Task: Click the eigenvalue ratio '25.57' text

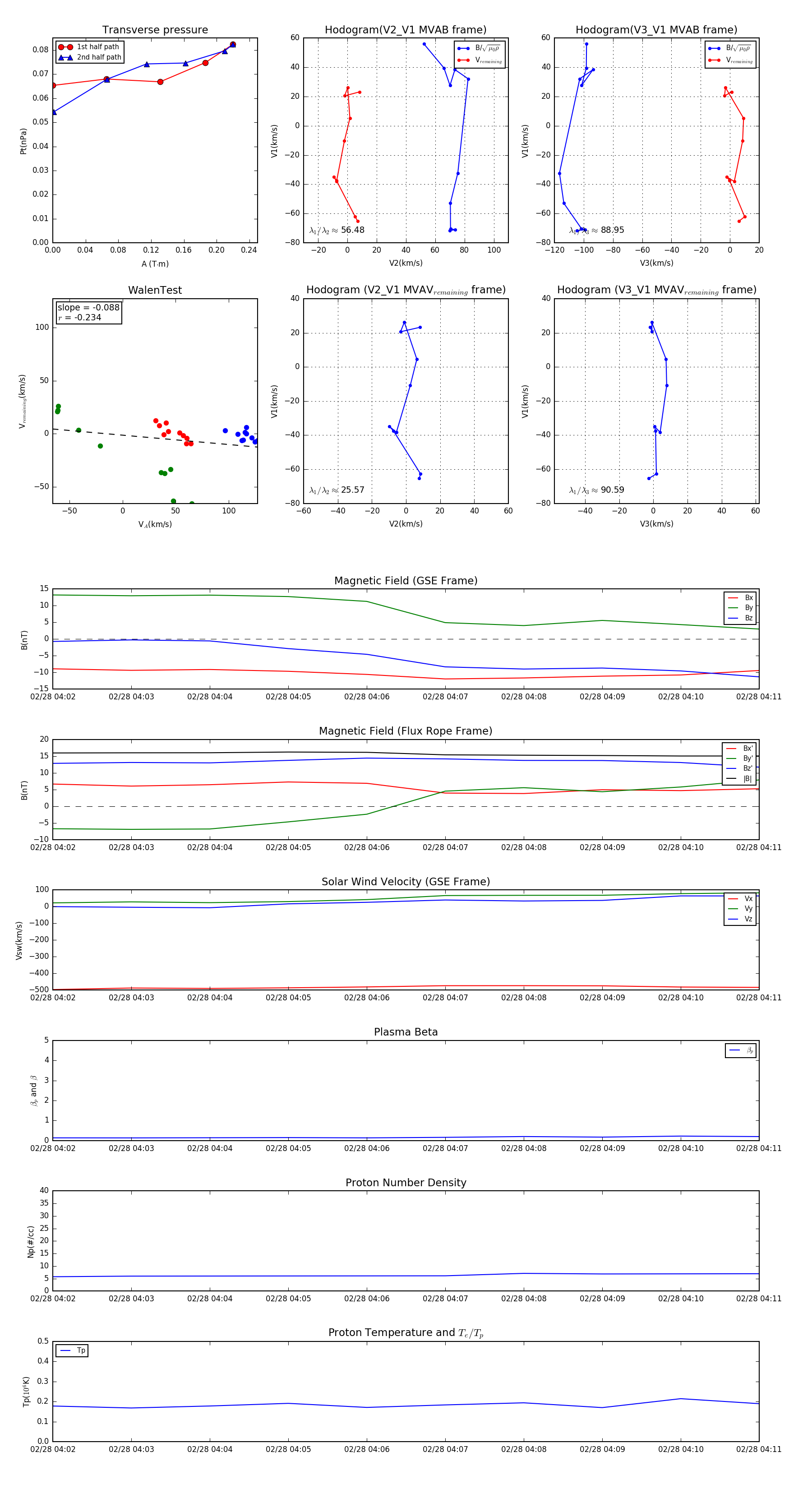Action: 352,490
